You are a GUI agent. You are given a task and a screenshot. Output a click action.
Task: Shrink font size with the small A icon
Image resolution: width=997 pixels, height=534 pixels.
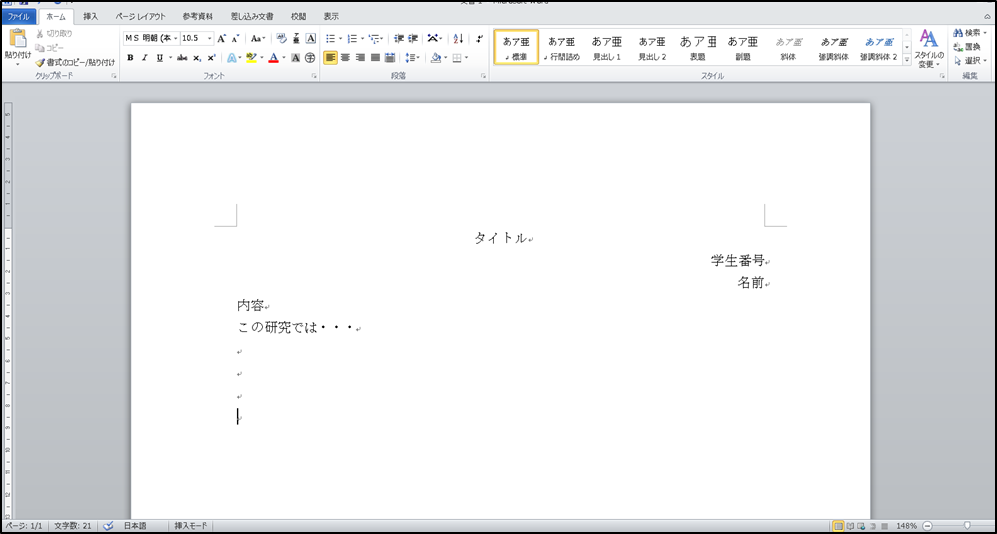point(235,39)
